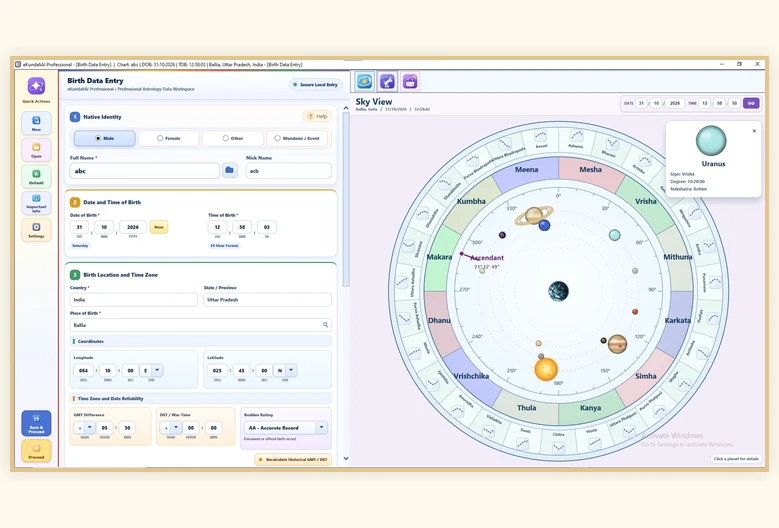Select the Male radio option
Screen dimensions: 779x528
[x=104, y=138]
